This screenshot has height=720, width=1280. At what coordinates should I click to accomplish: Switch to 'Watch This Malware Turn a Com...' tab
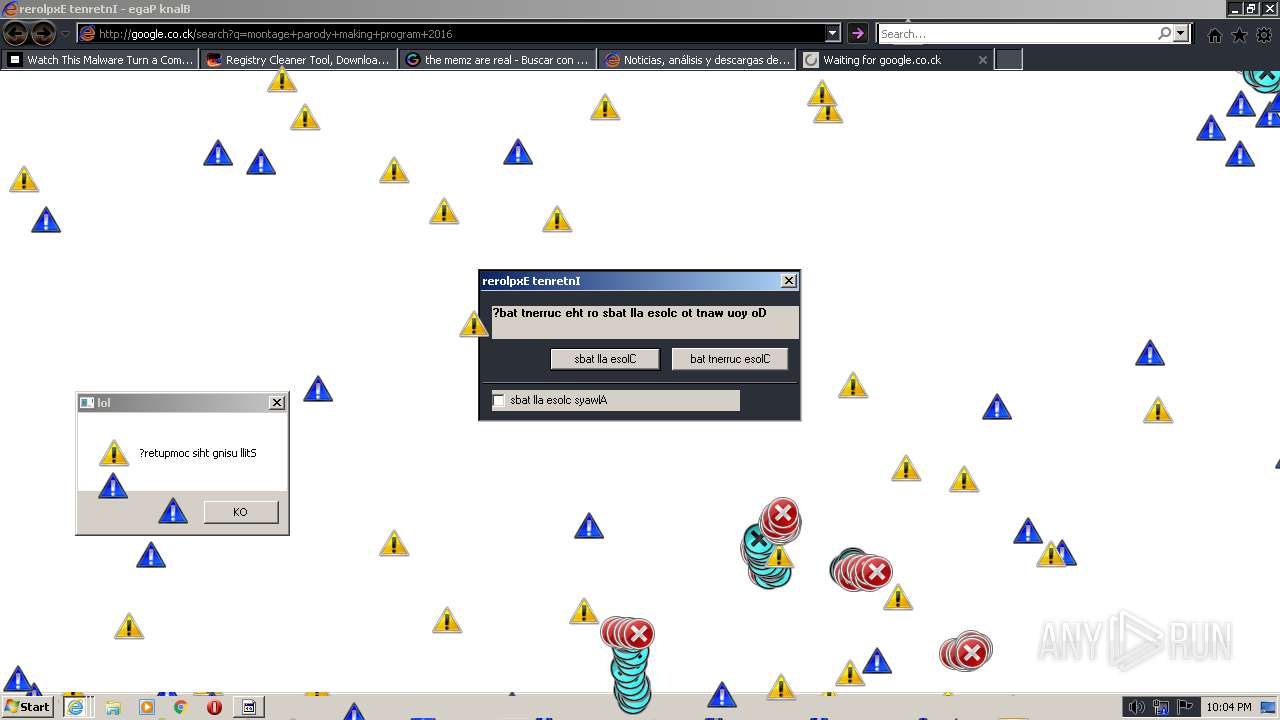click(101, 60)
